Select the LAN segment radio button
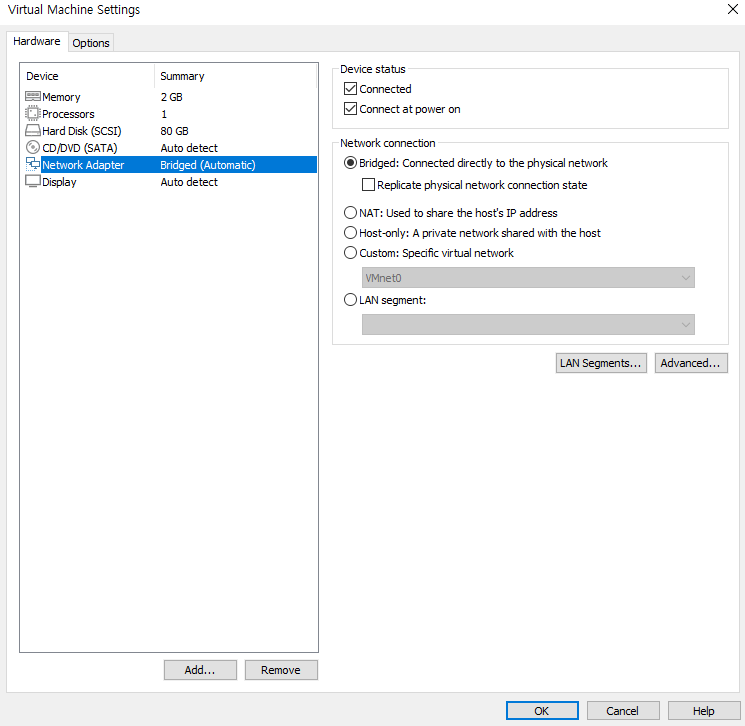This screenshot has width=745, height=726. (350, 300)
